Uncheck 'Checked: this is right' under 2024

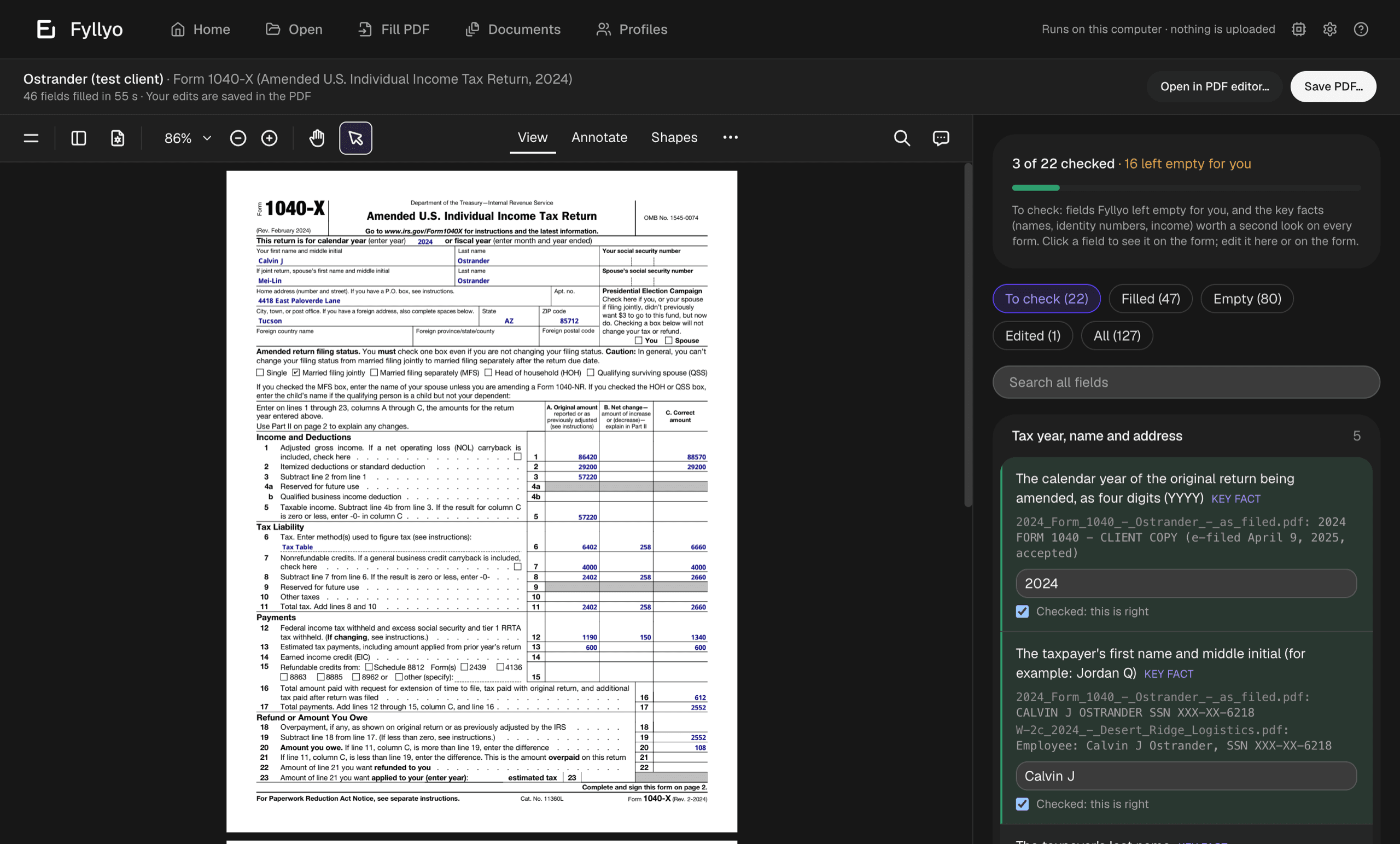click(x=1022, y=612)
